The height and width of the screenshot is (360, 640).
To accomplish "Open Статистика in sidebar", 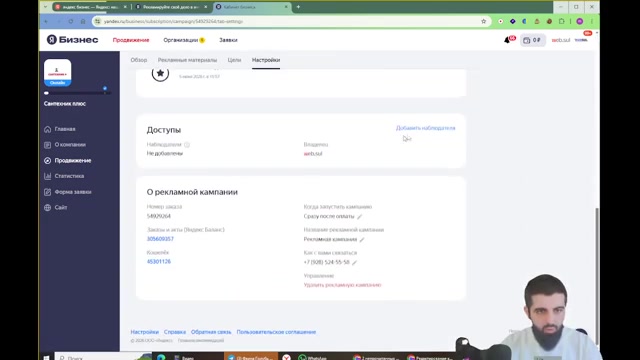I will pyautogui.click(x=69, y=176).
